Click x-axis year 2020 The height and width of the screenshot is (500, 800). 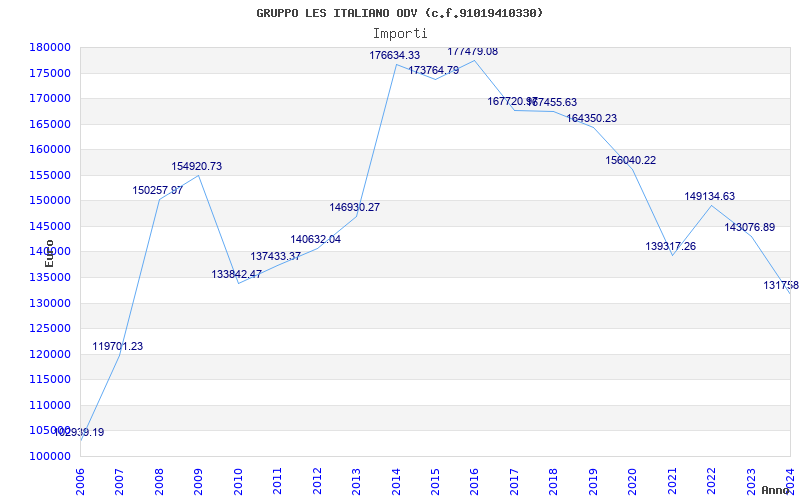(x=633, y=480)
